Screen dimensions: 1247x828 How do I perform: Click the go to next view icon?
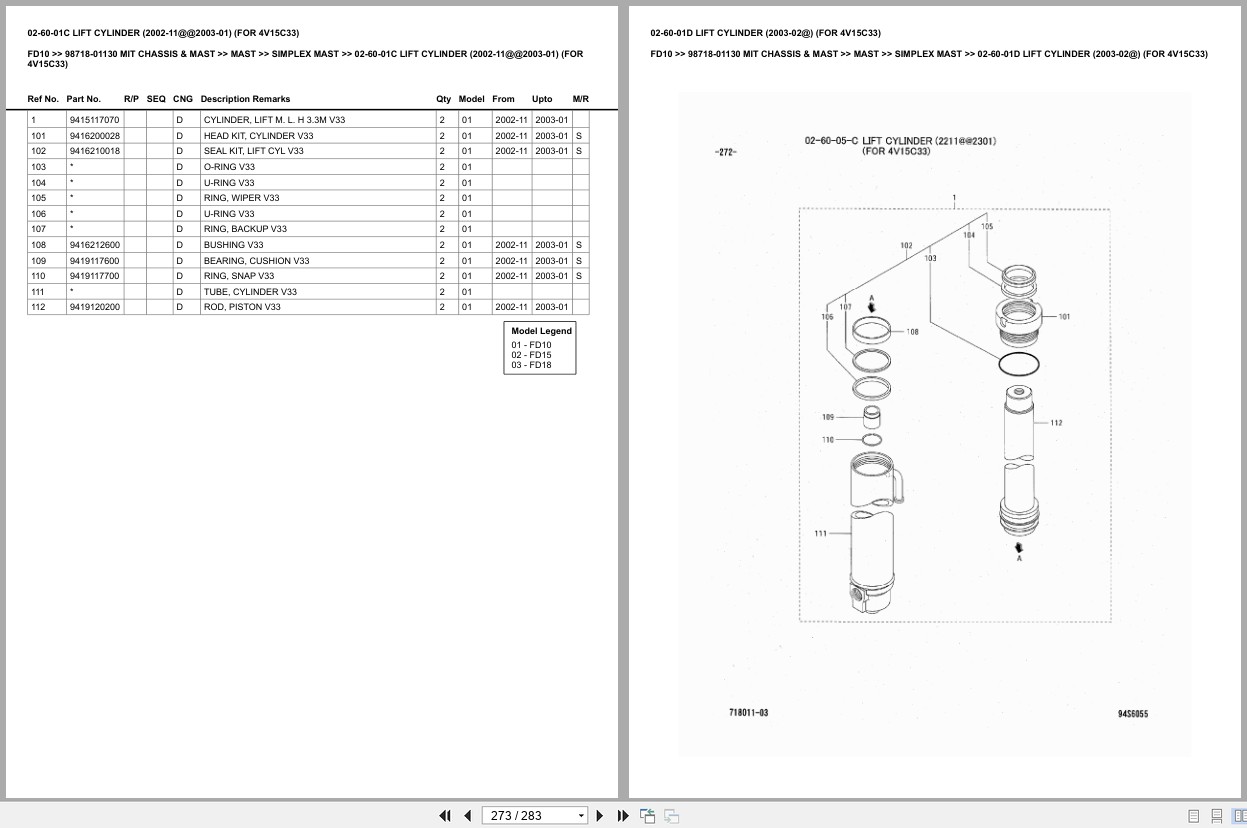pyautogui.click(x=671, y=816)
